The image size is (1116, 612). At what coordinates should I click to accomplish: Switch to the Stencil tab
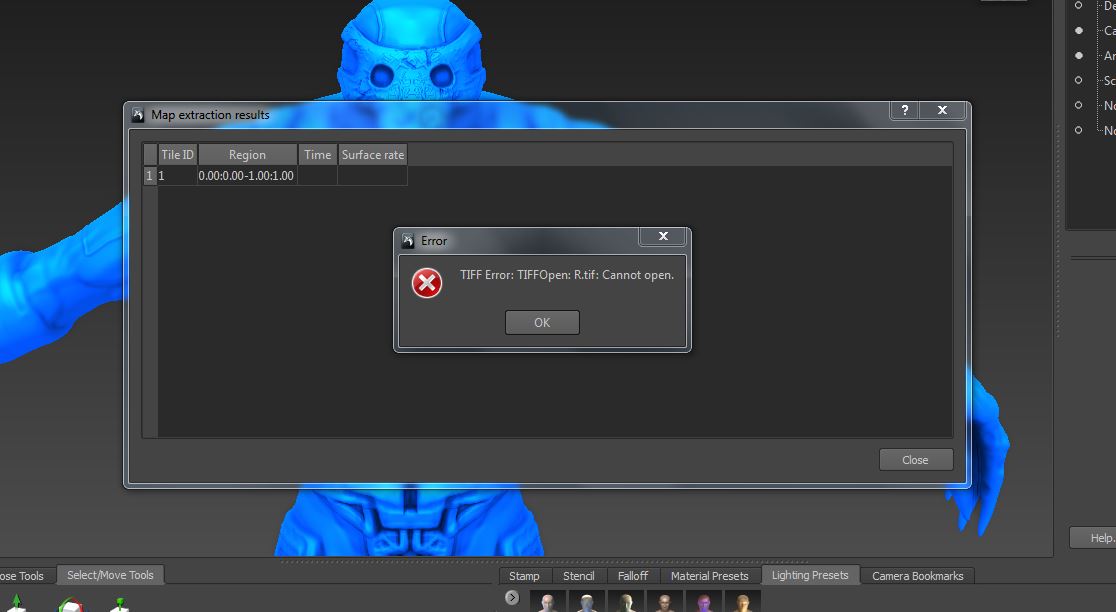579,575
